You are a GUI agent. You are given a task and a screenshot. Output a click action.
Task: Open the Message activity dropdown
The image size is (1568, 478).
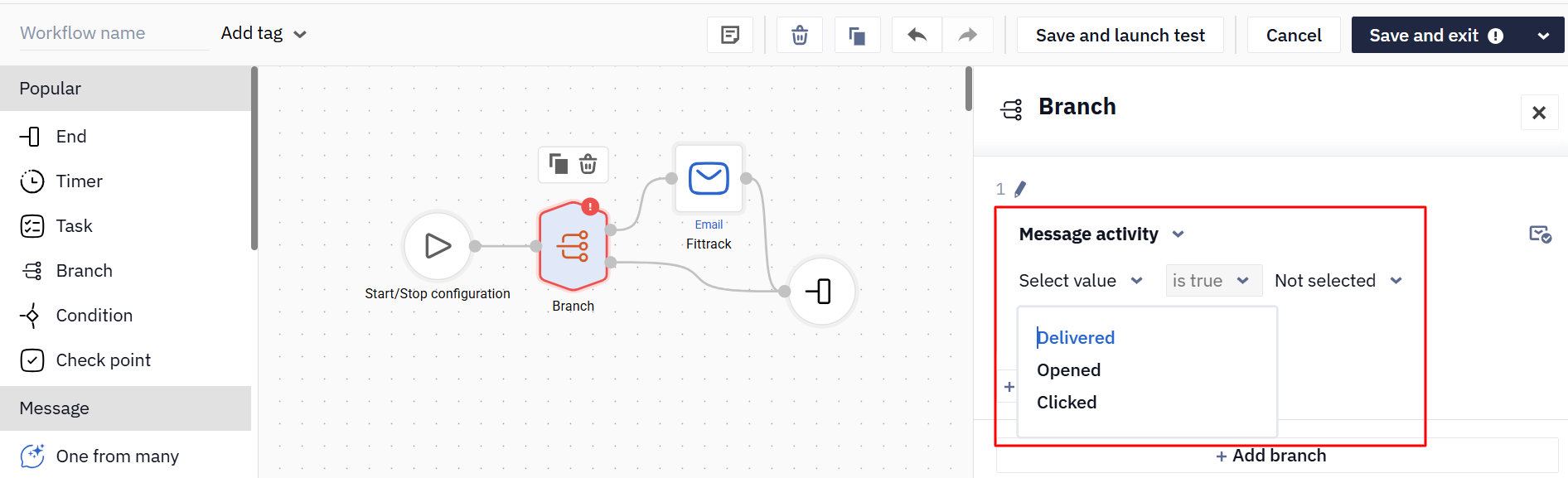pos(1101,234)
